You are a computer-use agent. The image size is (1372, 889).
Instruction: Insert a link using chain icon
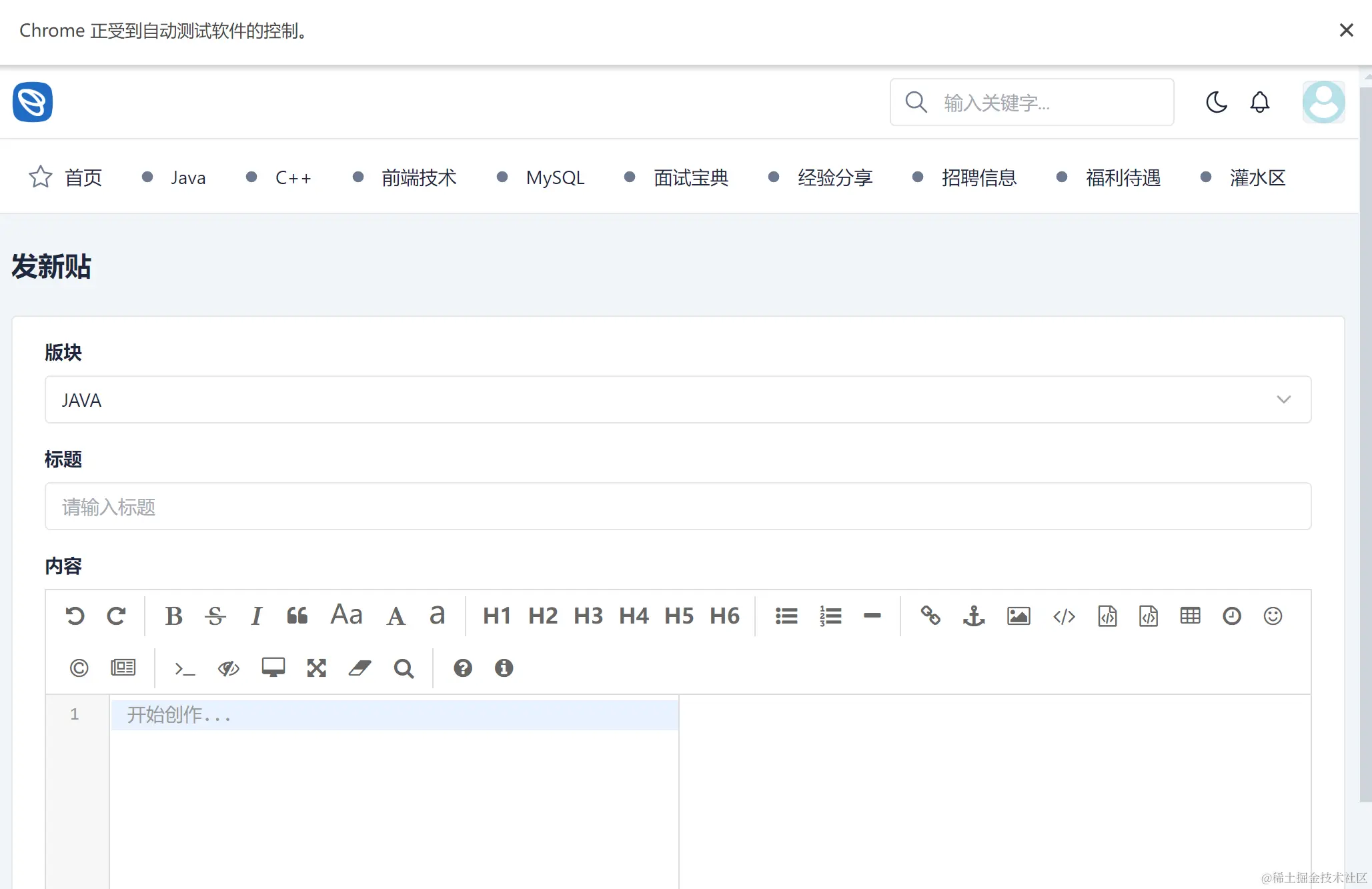[x=930, y=616]
